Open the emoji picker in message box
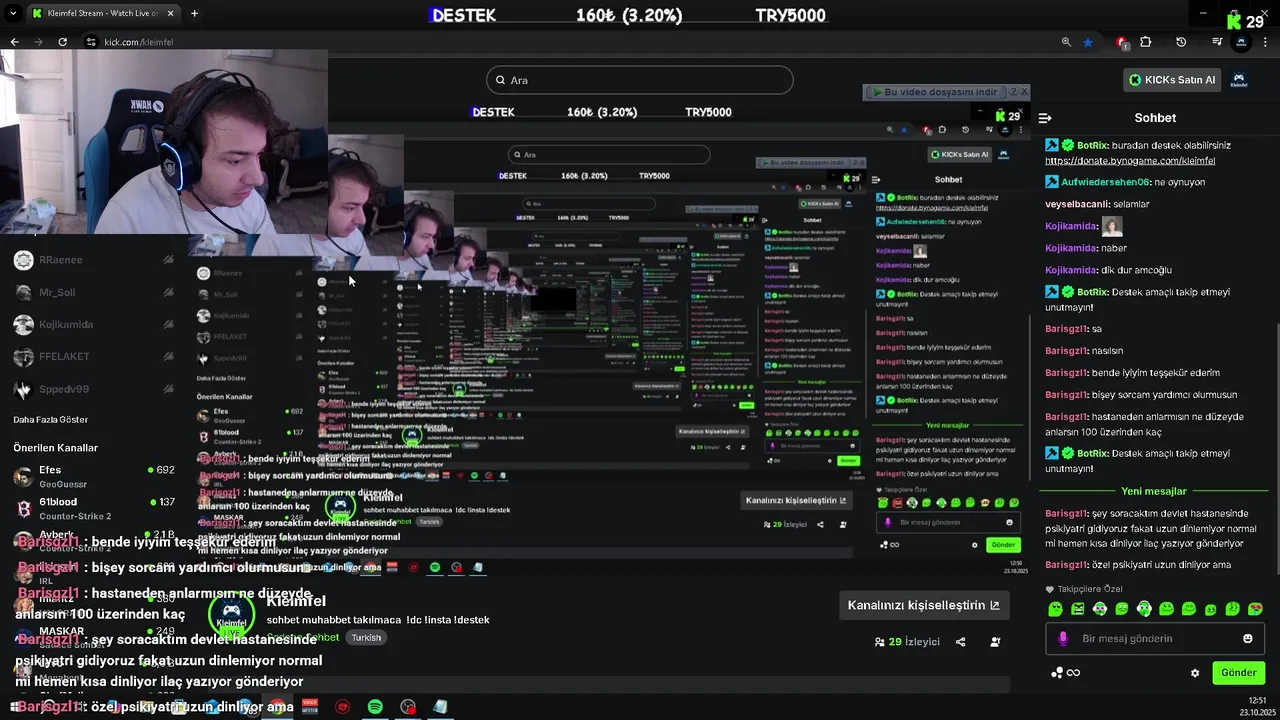1280x720 pixels. pyautogui.click(x=1248, y=638)
